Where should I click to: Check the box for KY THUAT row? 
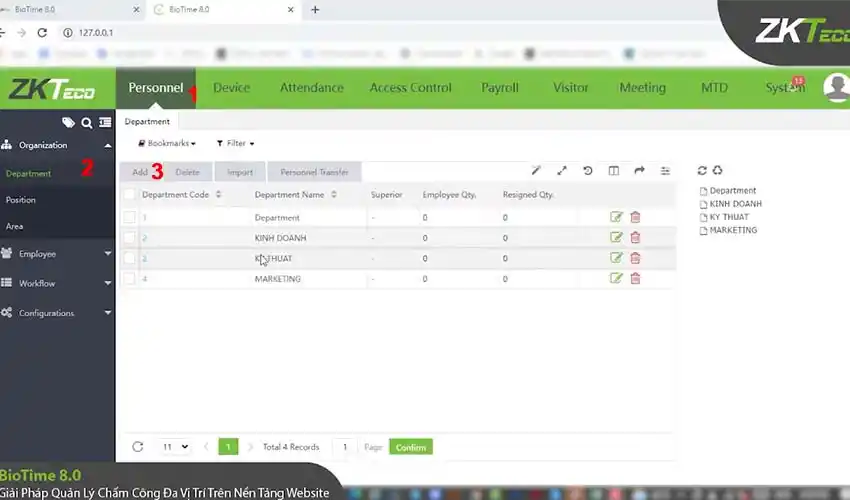click(129, 258)
